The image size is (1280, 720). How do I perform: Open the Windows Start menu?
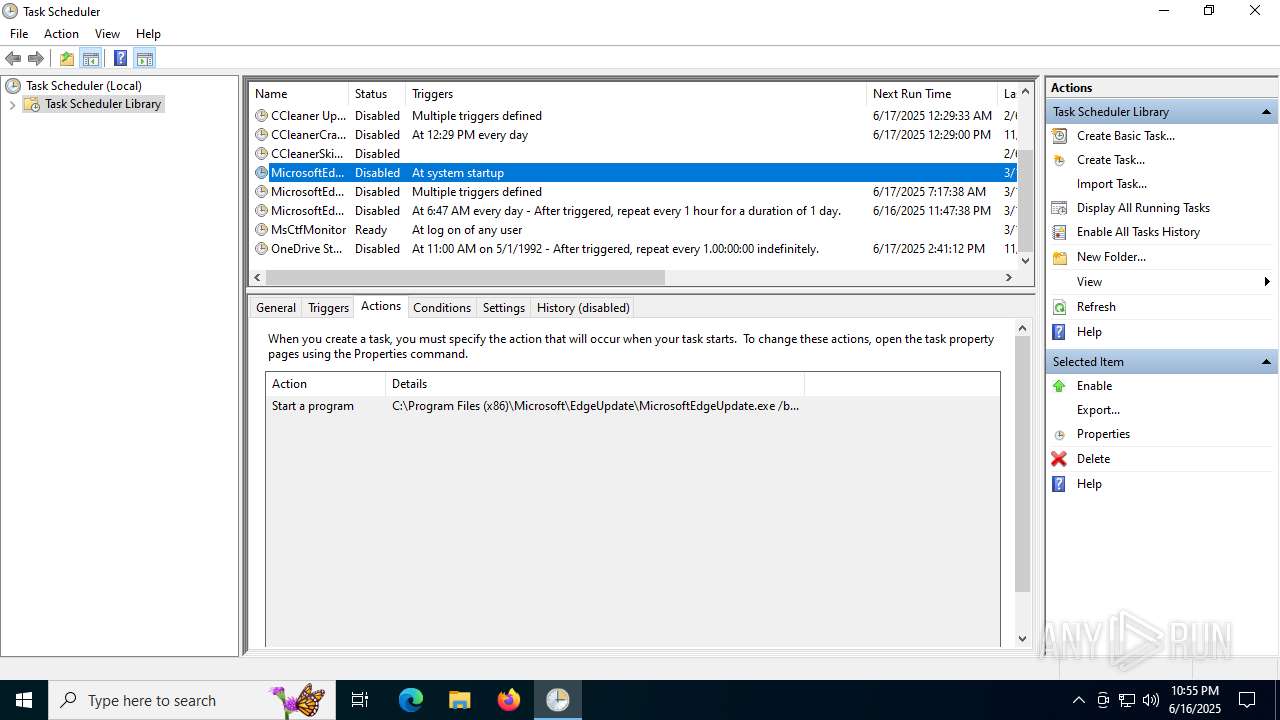coord(24,700)
